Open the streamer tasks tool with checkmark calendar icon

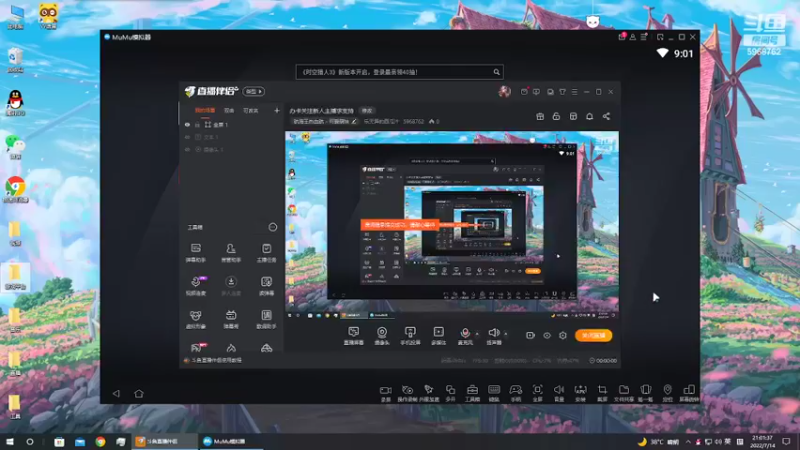click(x=266, y=253)
